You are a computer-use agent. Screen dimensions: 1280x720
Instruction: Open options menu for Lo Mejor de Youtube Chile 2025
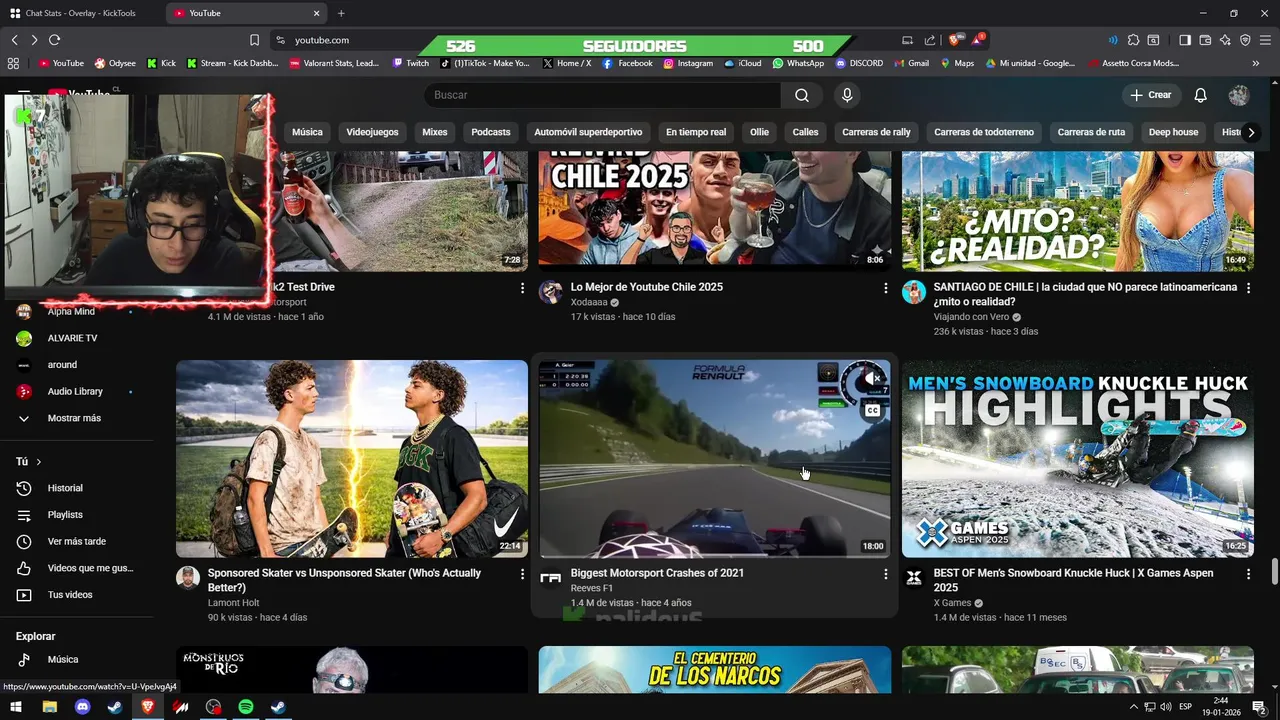[885, 288]
